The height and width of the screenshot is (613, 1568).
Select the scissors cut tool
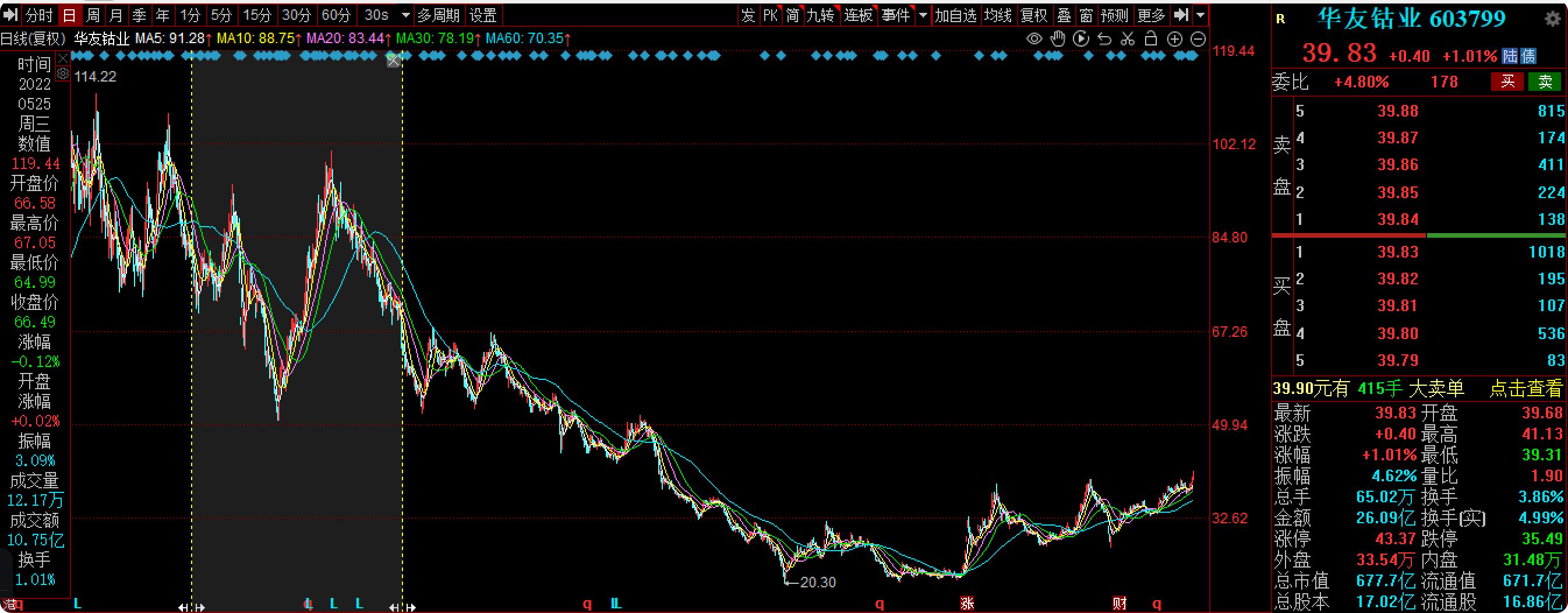coord(1128,40)
